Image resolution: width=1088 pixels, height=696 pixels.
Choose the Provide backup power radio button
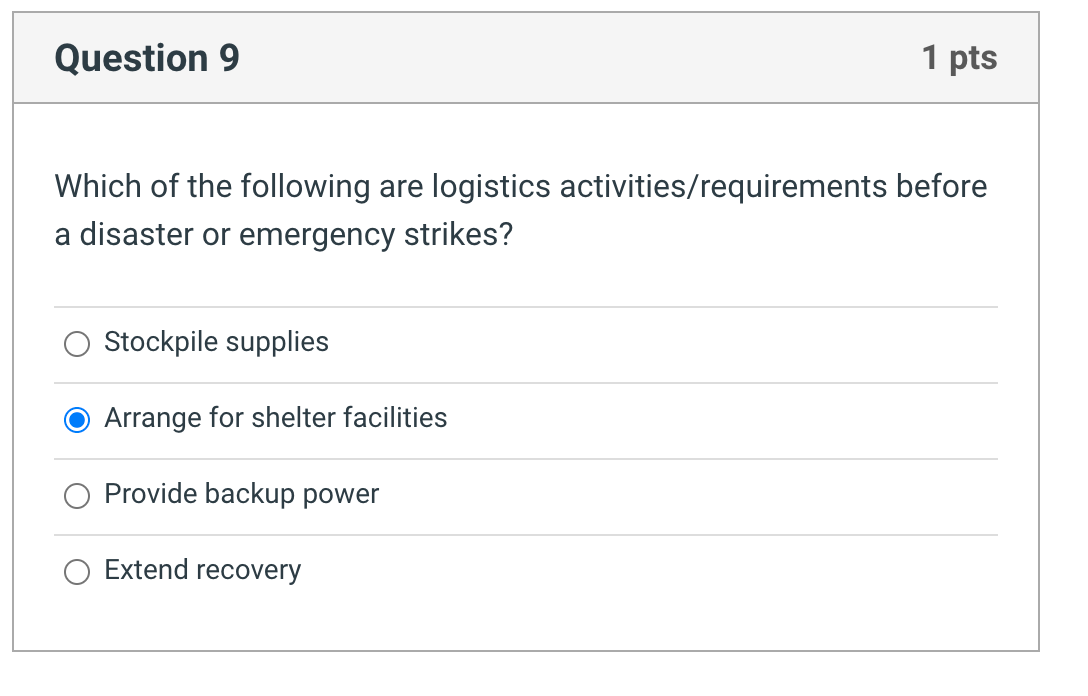(77, 496)
